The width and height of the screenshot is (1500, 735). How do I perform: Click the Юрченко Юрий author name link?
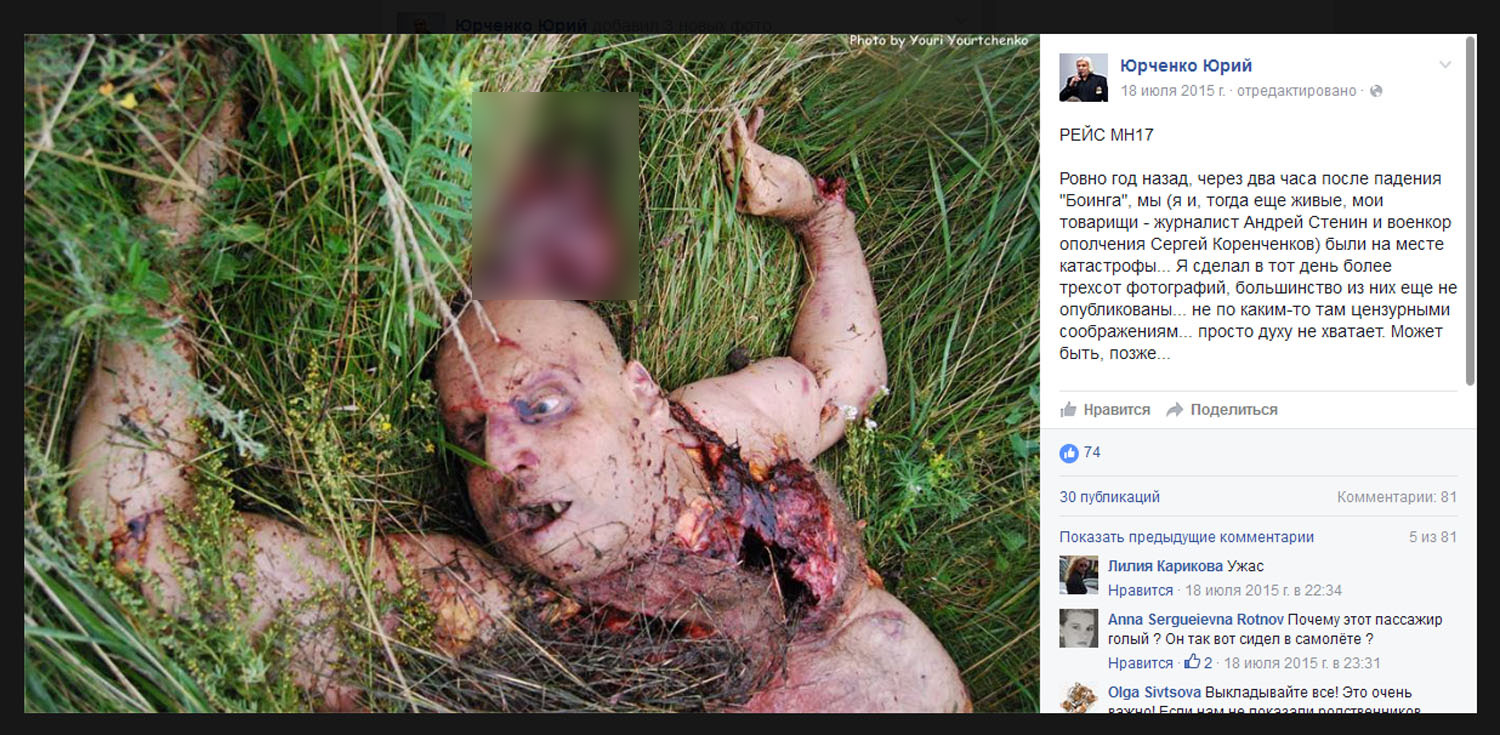[x=1186, y=66]
